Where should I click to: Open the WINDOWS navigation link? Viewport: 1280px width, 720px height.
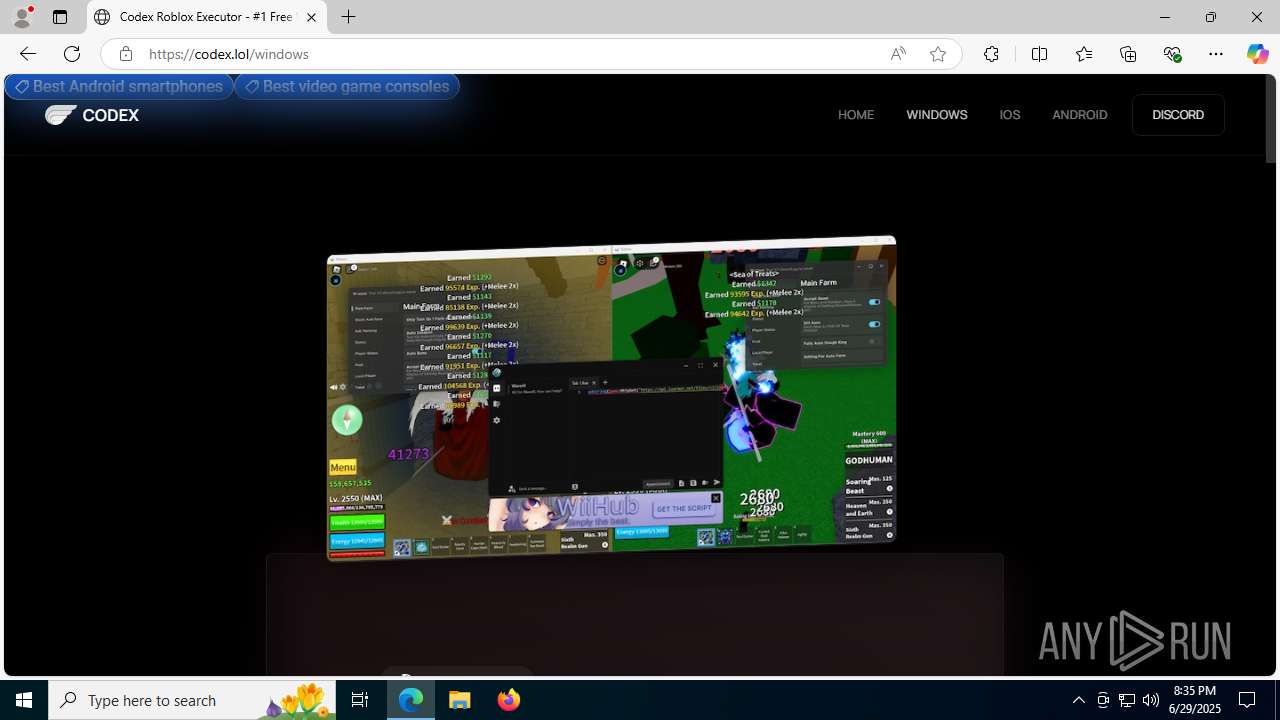tap(937, 115)
